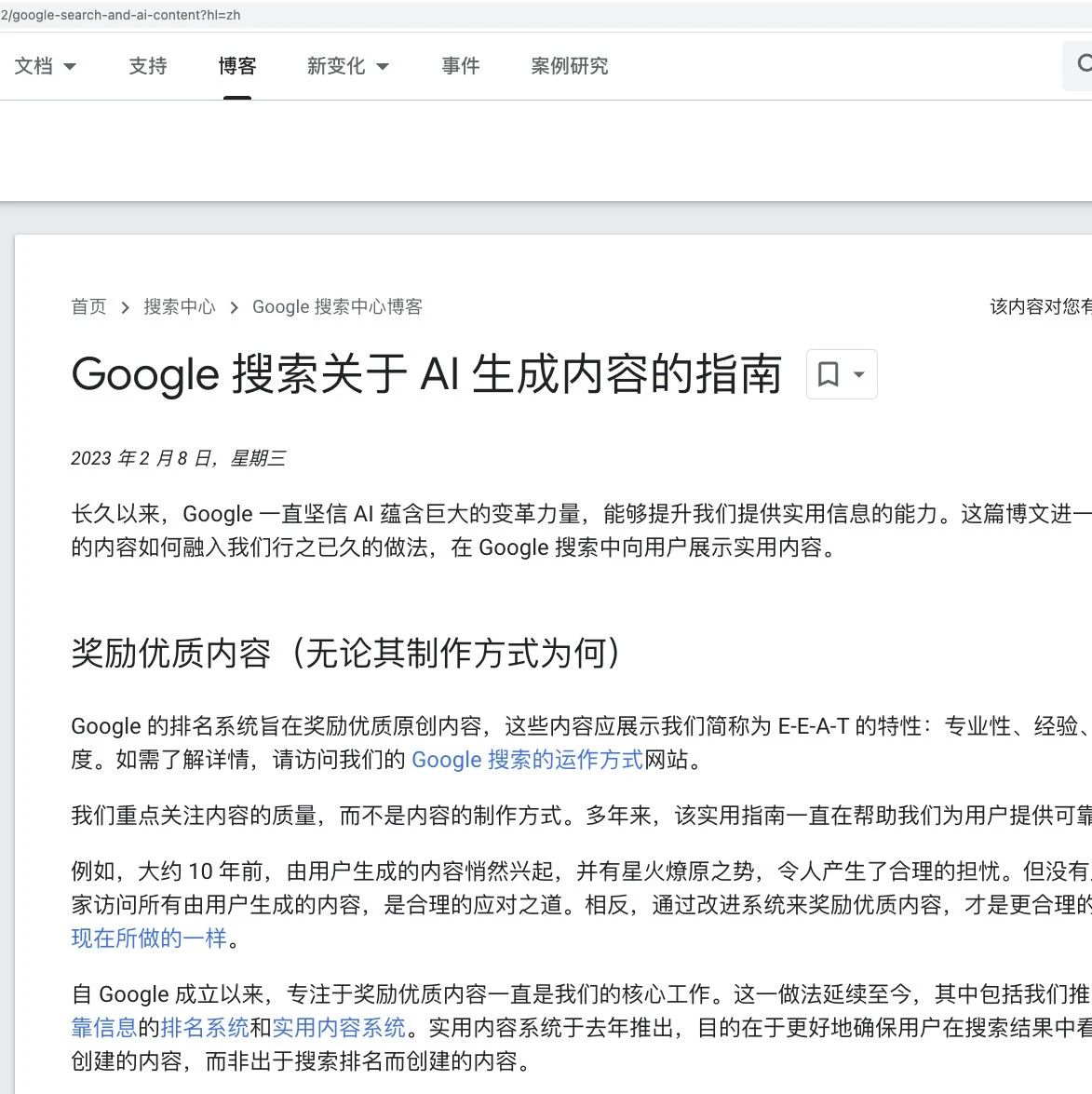This screenshot has height=1094, width=1092.
Task: Open the Google 搜索的运作方式 link
Action: click(x=527, y=759)
